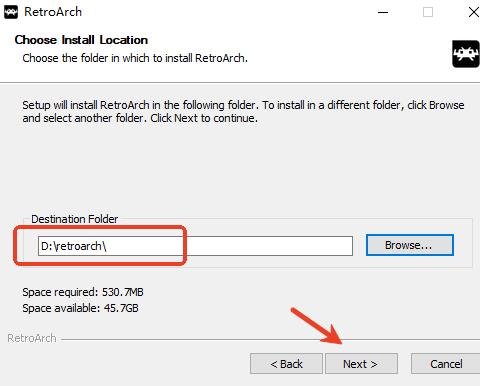Click the Choose Install Location heading
The height and width of the screenshot is (386, 480).
click(81, 40)
